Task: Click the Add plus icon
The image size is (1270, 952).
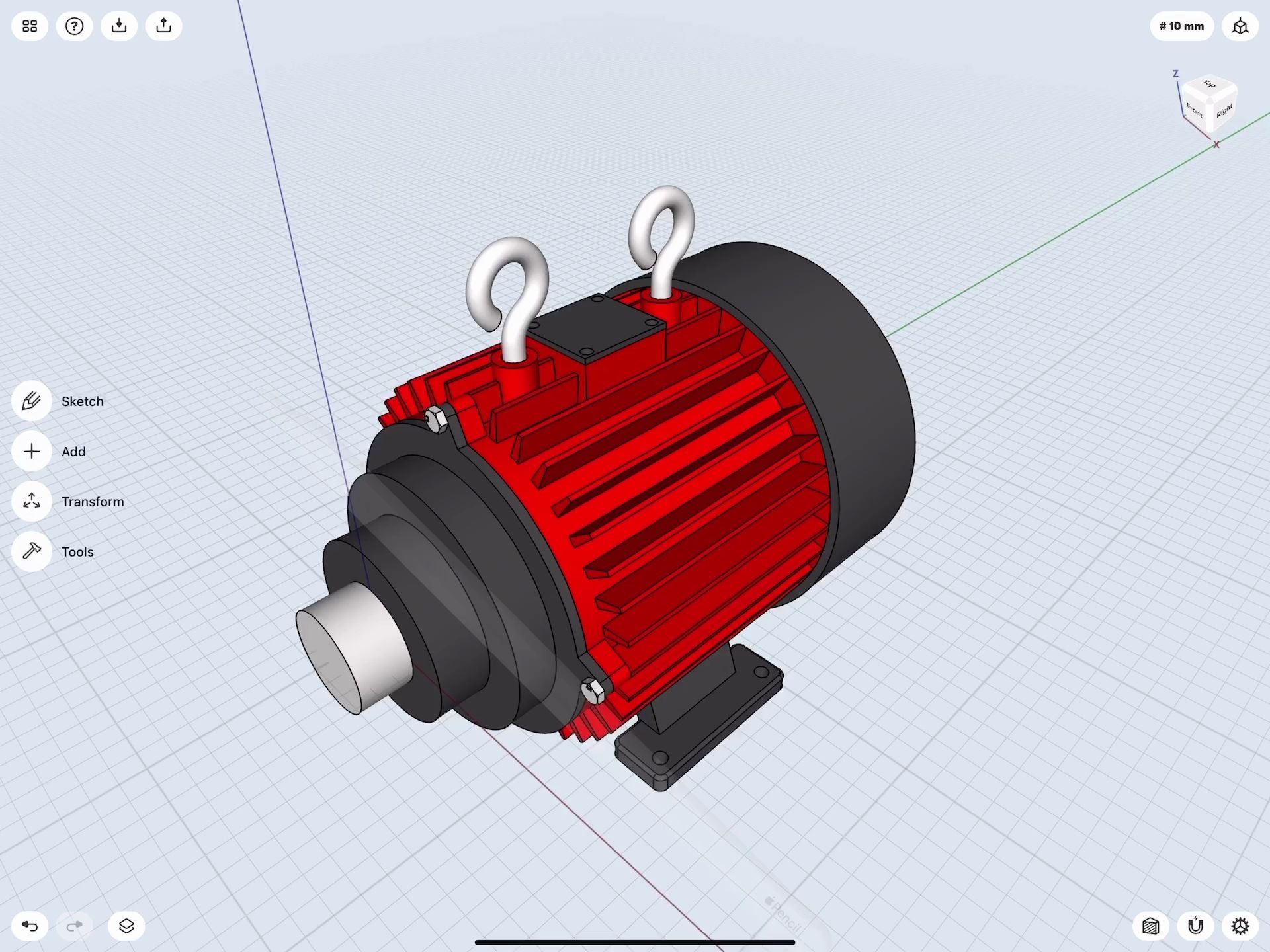Action: pos(31,452)
